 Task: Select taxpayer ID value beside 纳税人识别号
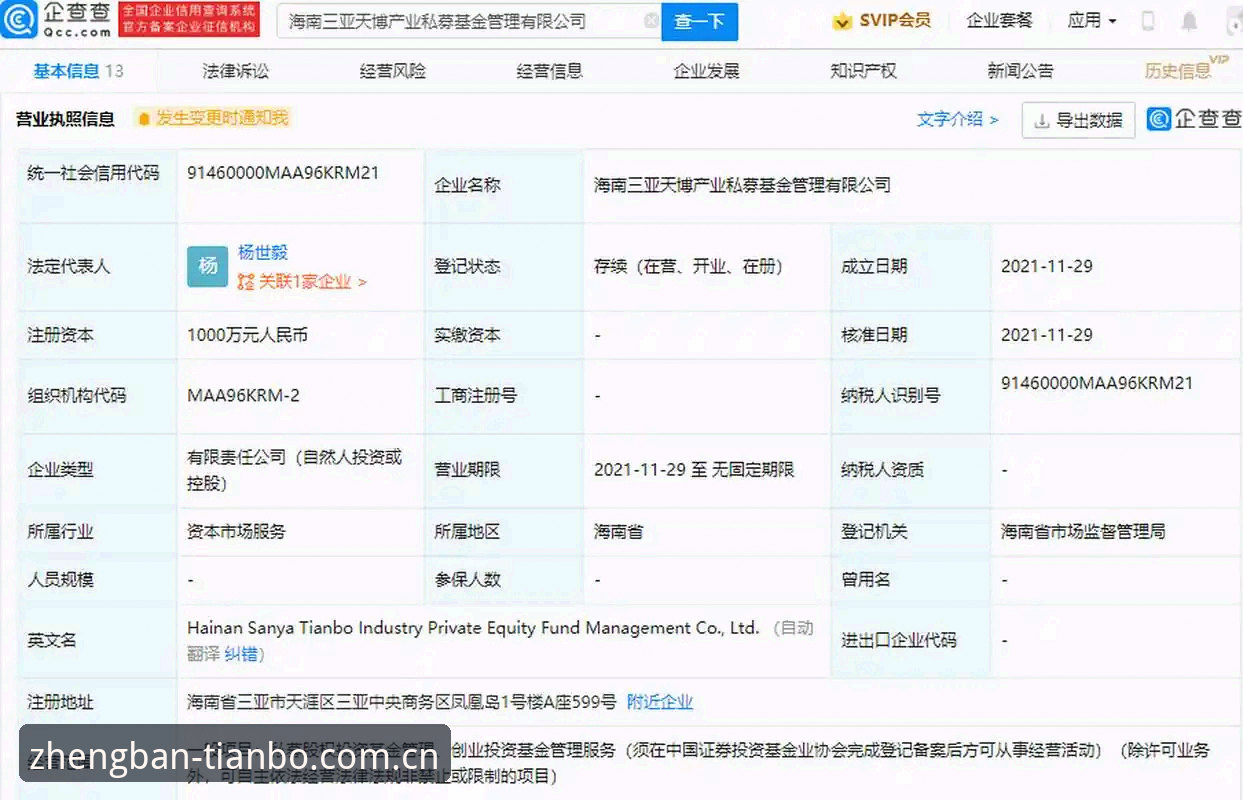pyautogui.click(x=1097, y=384)
